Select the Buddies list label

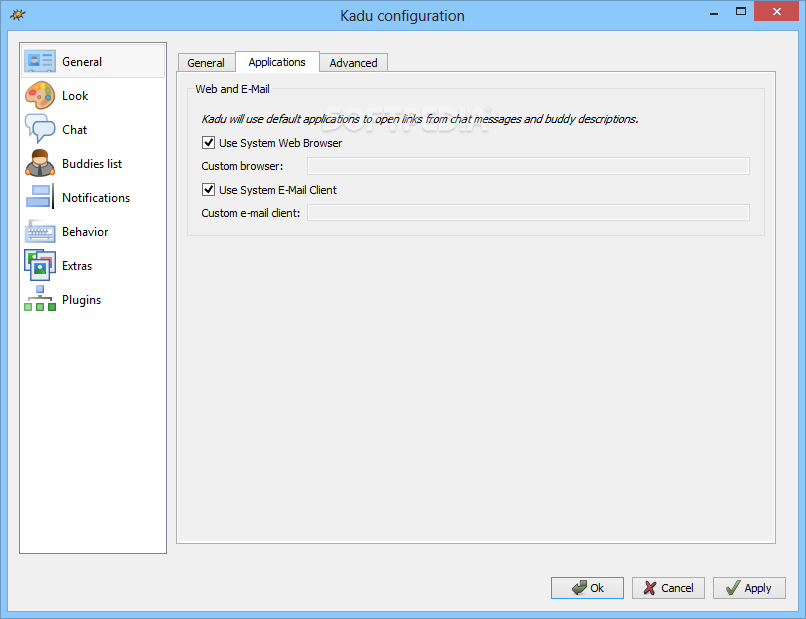pos(92,164)
